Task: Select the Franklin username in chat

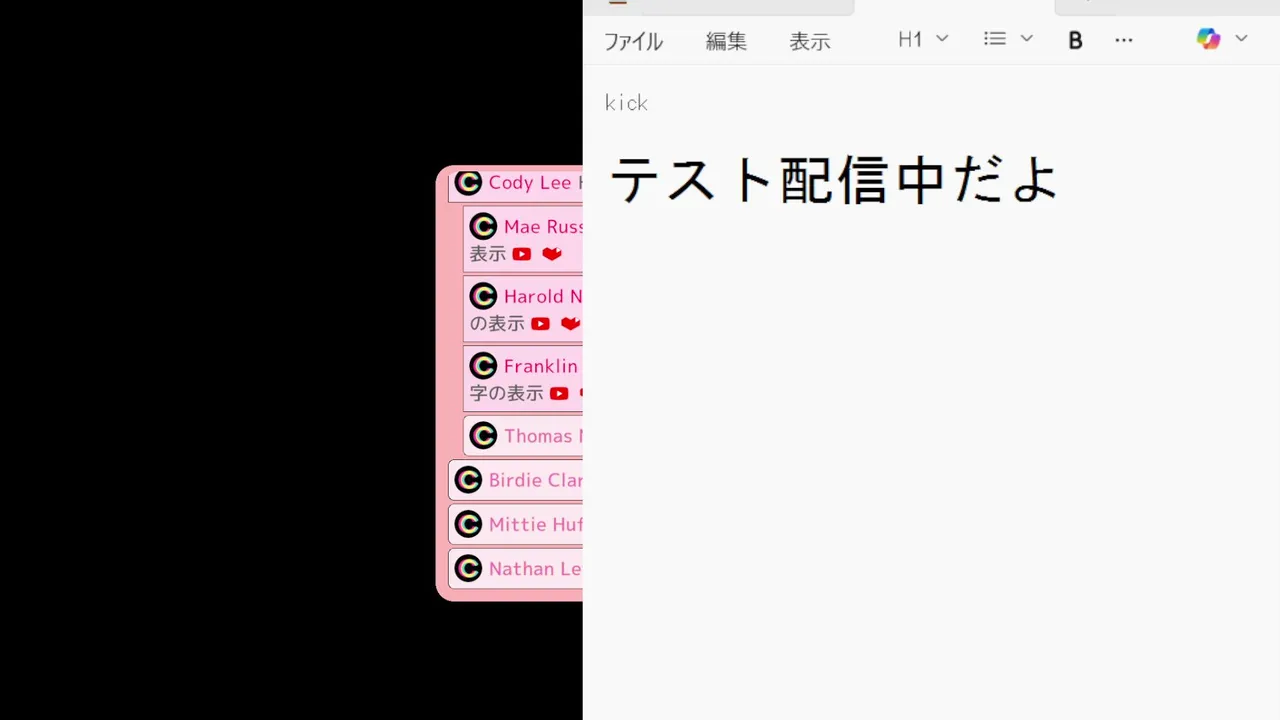Action: [x=541, y=367]
